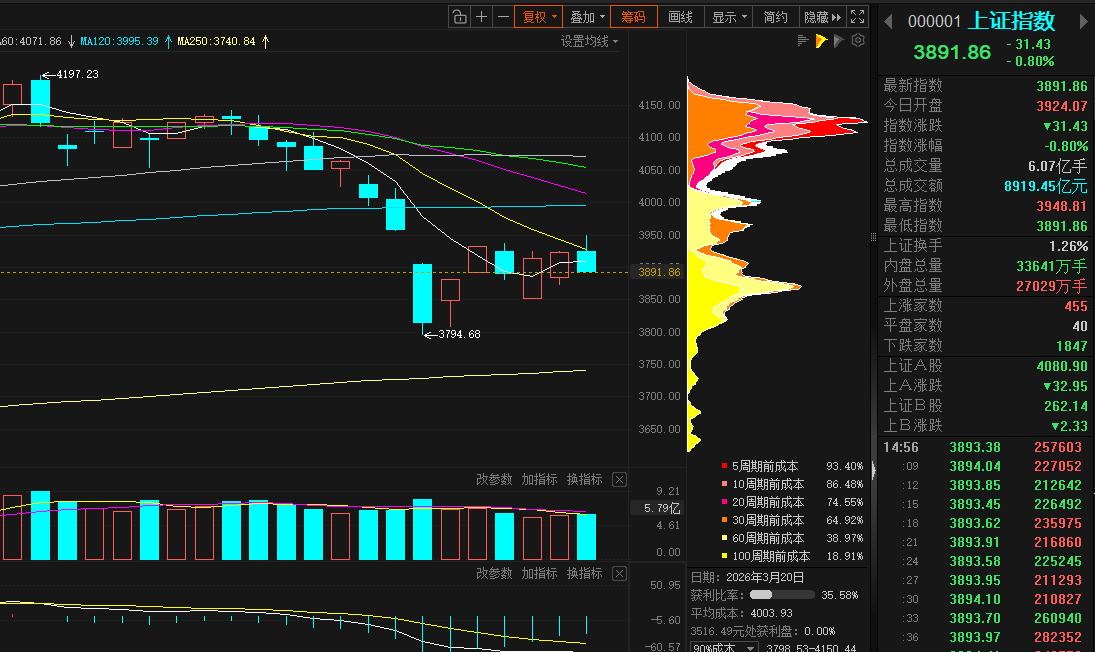Image resolution: width=1095 pixels, height=652 pixels.
Task: Click the 4197.23 high price marker
Action: point(77,74)
